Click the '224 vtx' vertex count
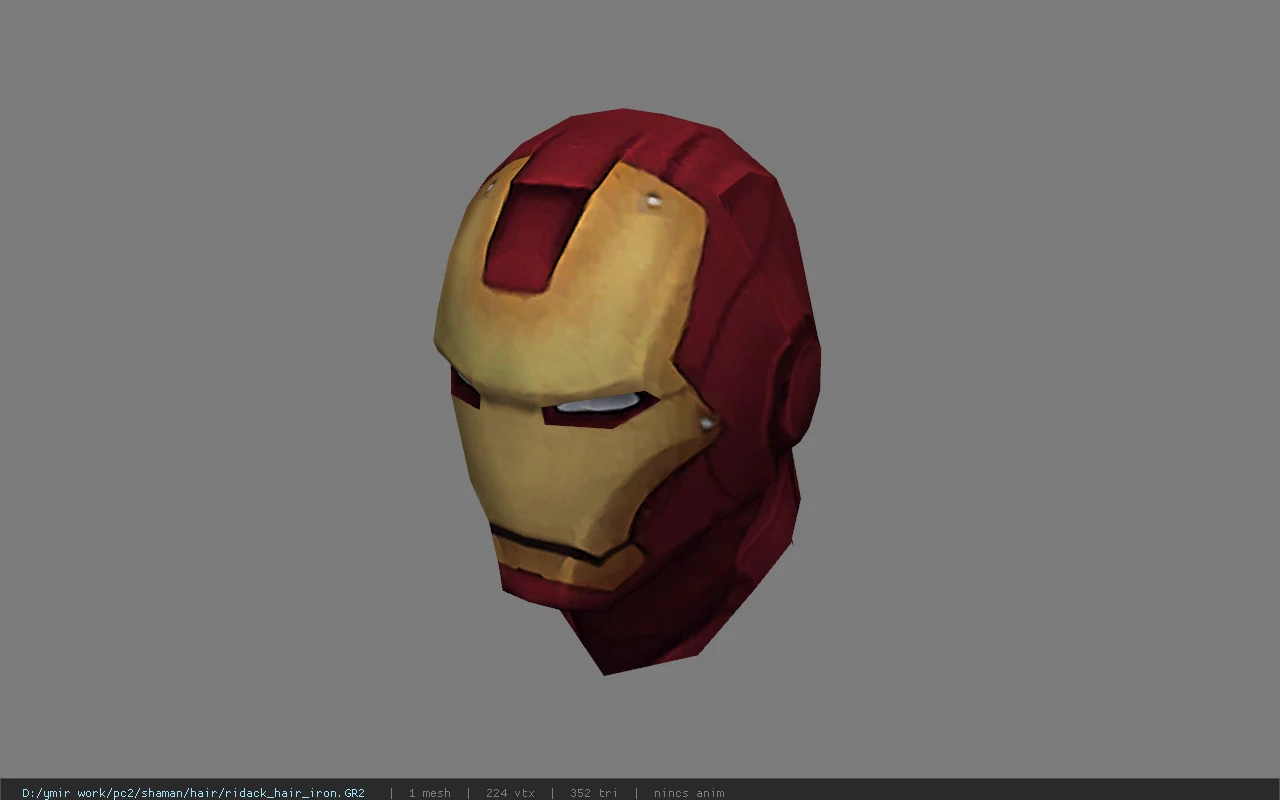1280x800 pixels. tap(510, 793)
